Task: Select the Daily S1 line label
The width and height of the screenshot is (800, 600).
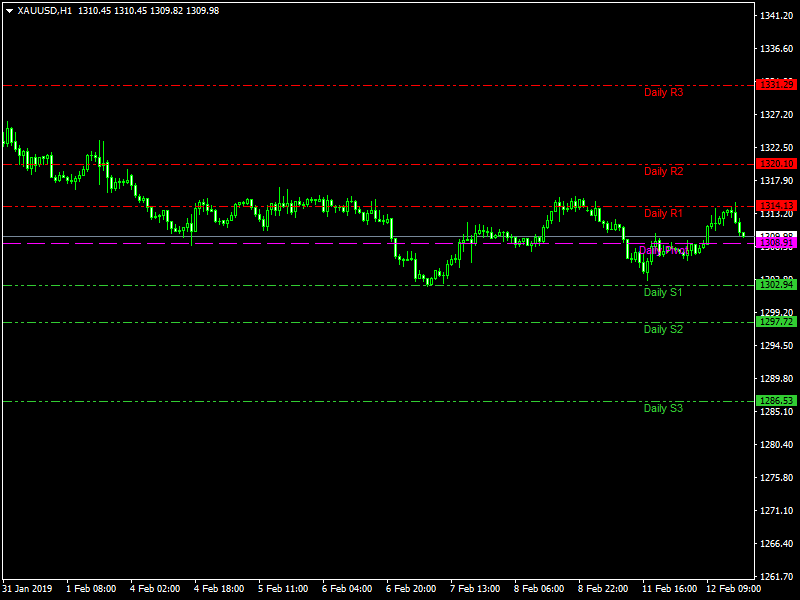Action: 663,292
